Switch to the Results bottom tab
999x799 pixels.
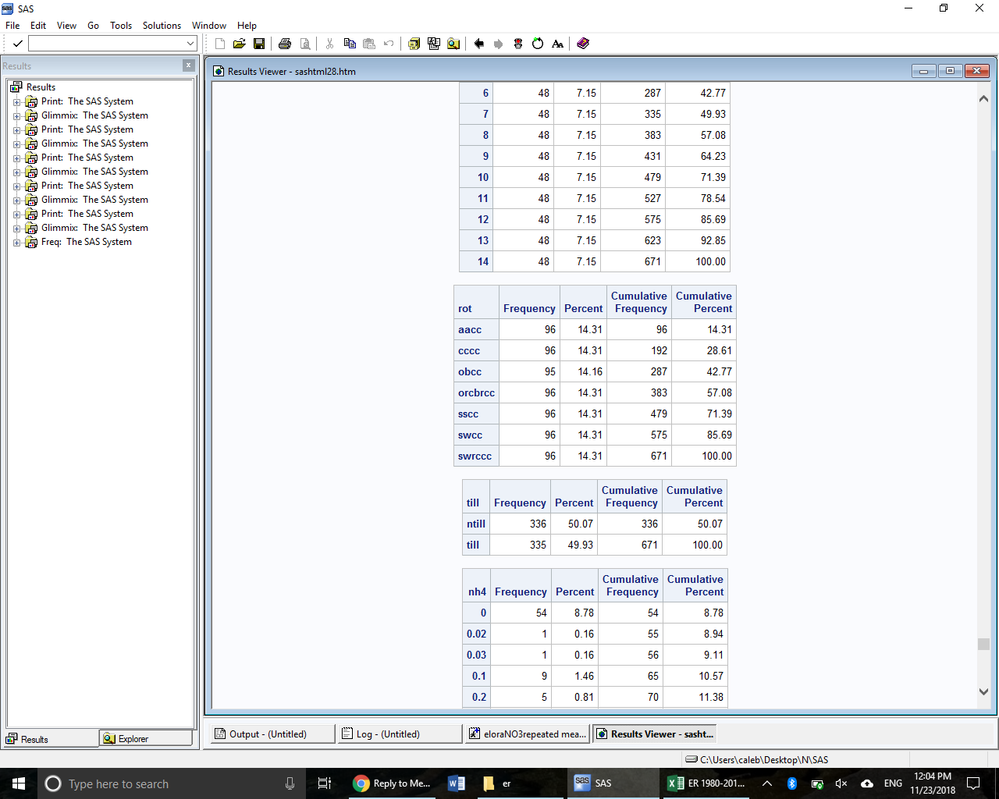pyautogui.click(x=52, y=738)
